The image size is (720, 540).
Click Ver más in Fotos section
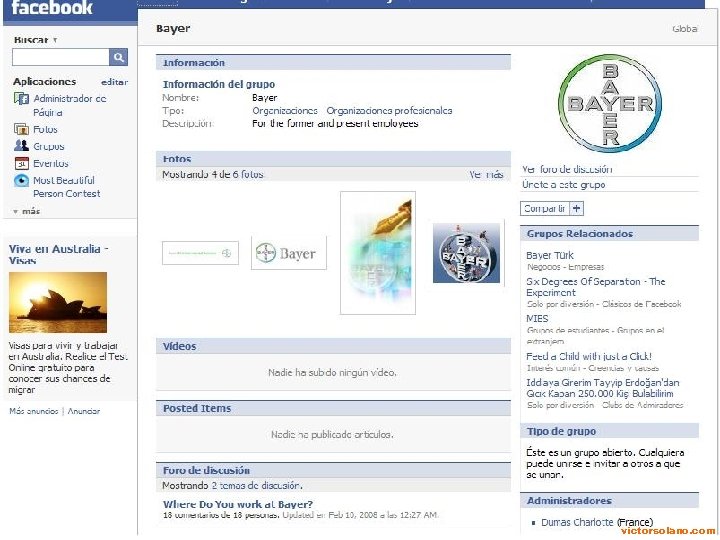click(486, 174)
